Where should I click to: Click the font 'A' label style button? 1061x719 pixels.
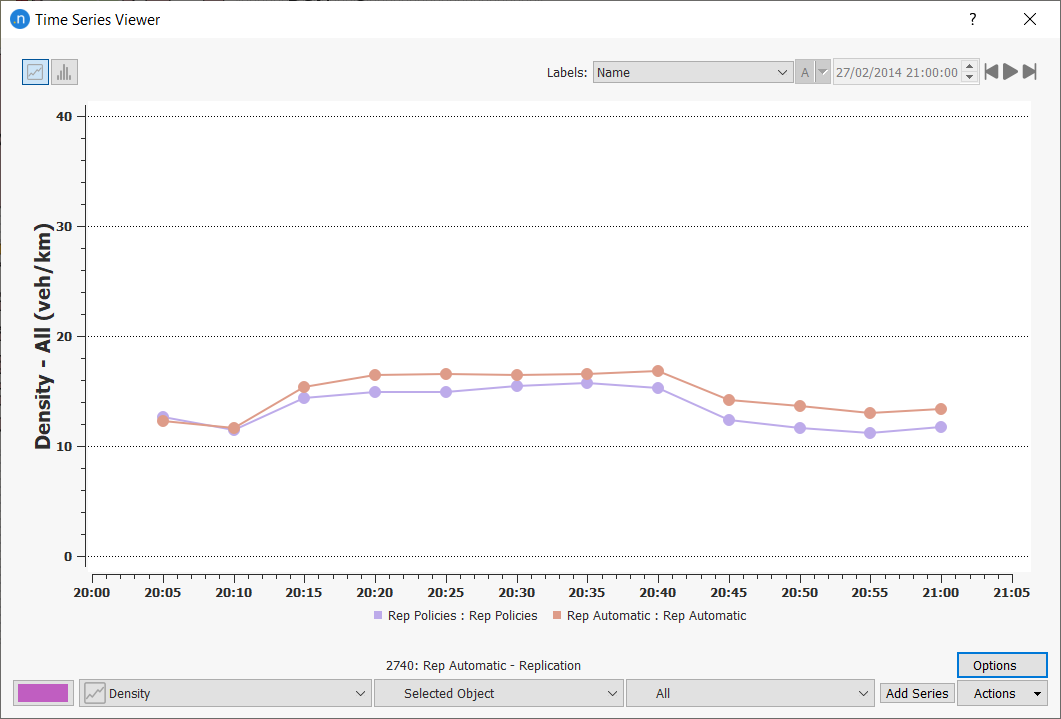[805, 72]
